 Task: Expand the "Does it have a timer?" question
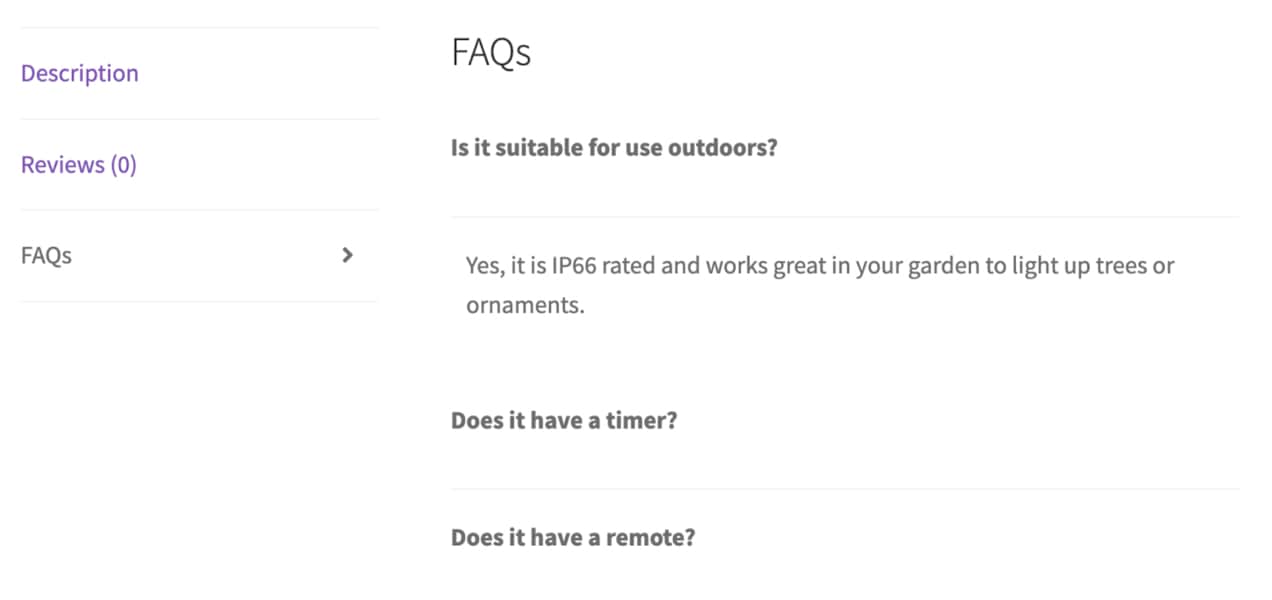565,420
